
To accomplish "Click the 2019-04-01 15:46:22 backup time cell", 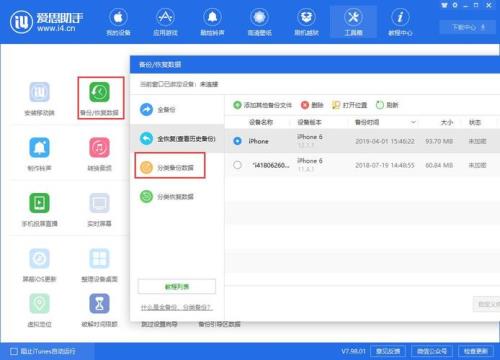I will 385,141.
